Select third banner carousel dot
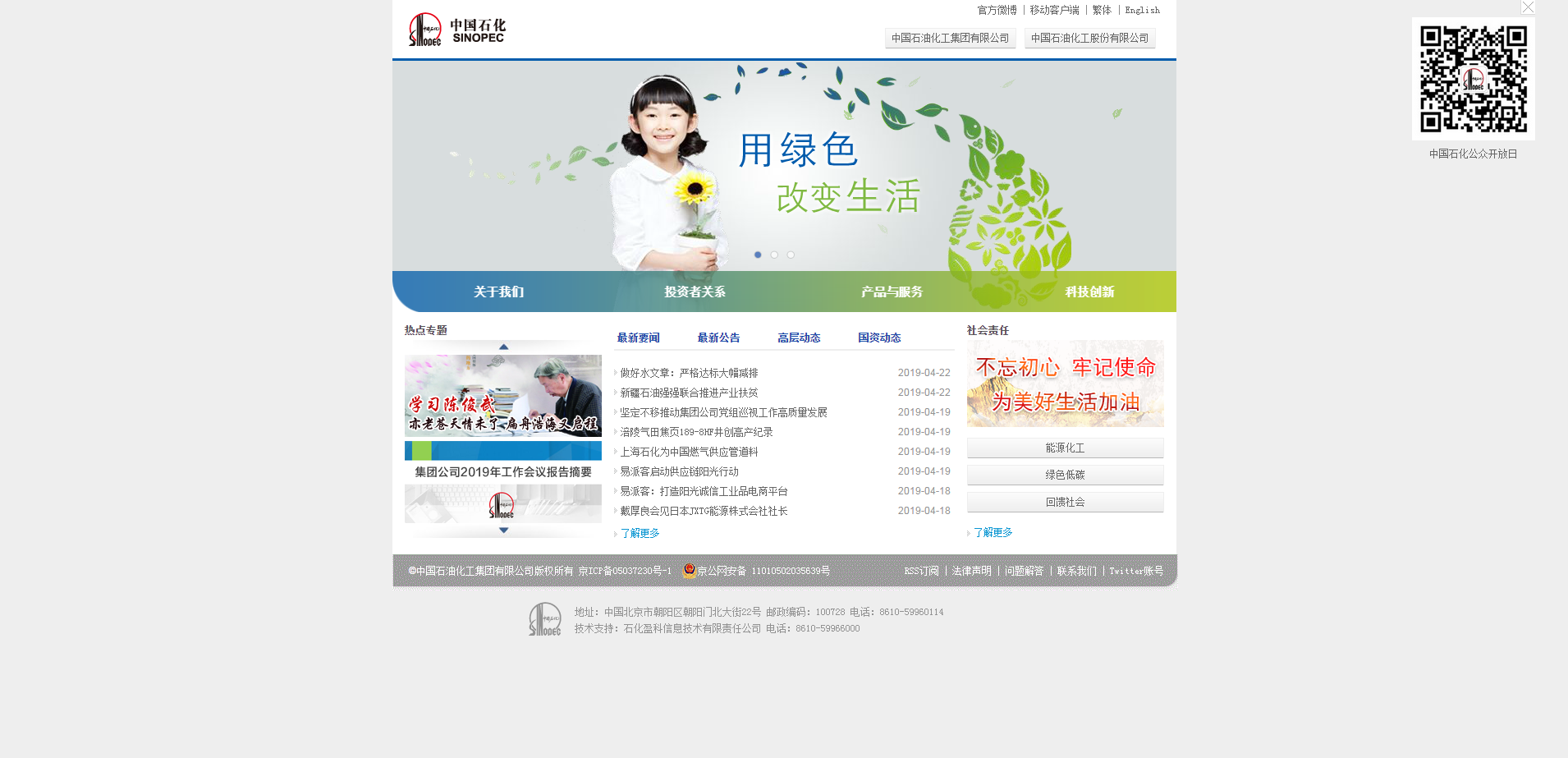Screen dimensions: 1568x758 pyautogui.click(x=791, y=255)
